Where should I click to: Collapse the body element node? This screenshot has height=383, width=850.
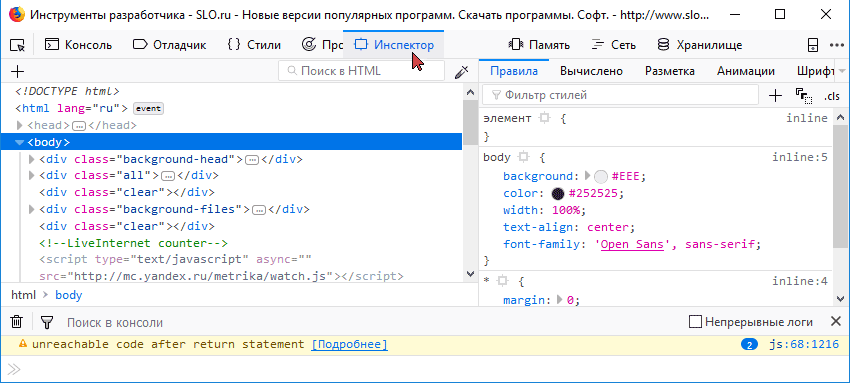20,142
